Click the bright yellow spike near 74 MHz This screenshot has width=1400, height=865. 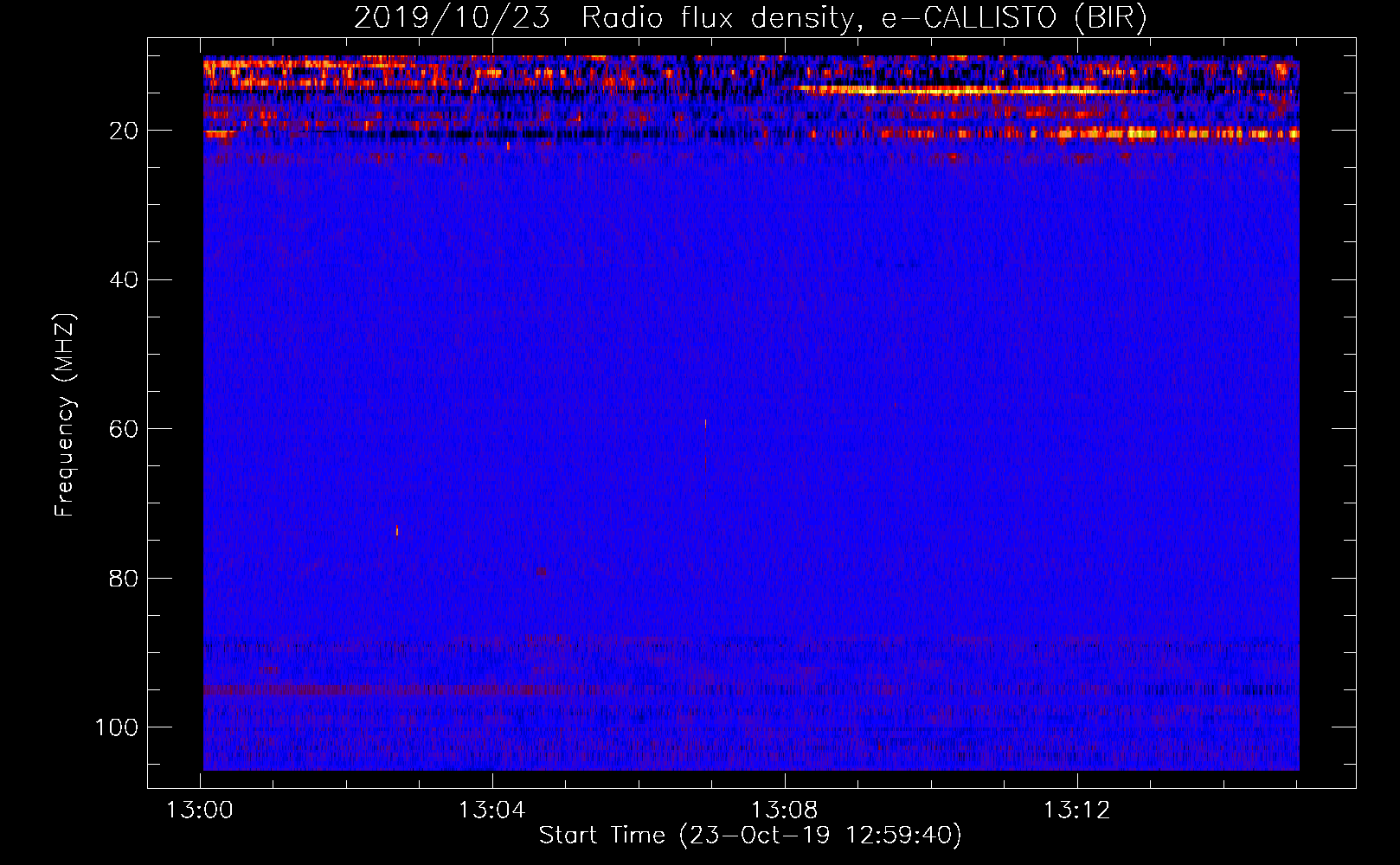(x=397, y=530)
